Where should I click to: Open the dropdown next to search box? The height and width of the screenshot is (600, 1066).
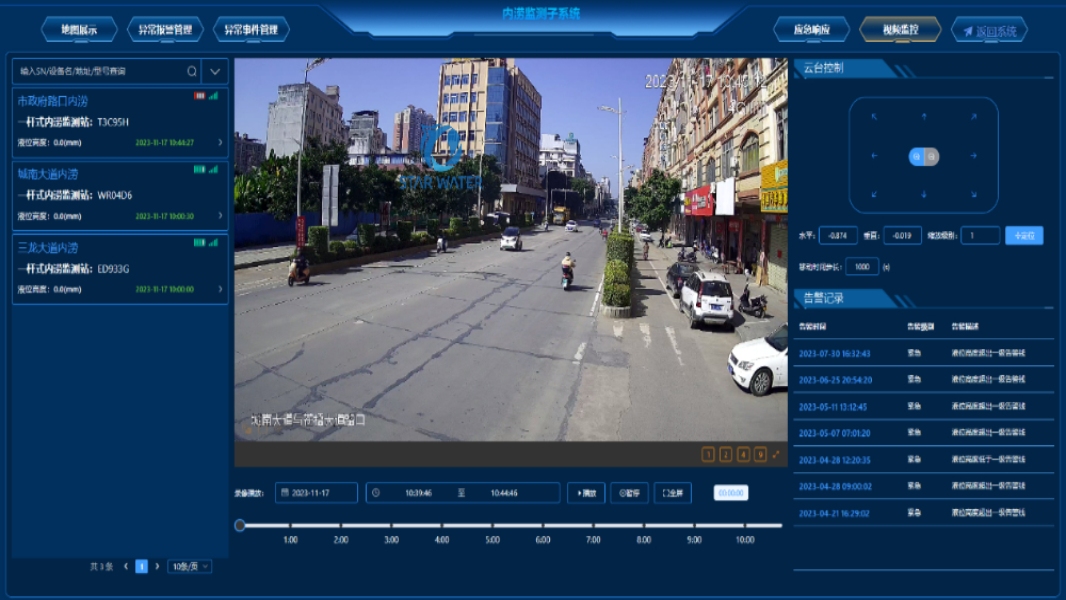215,71
